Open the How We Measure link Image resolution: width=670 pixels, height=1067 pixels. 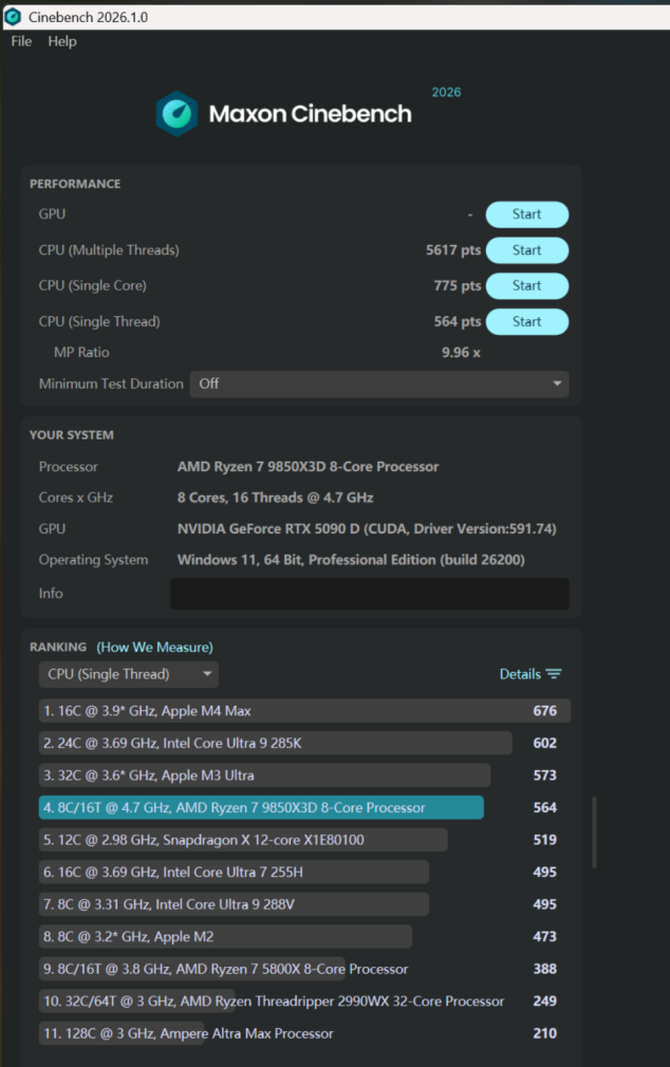point(155,647)
